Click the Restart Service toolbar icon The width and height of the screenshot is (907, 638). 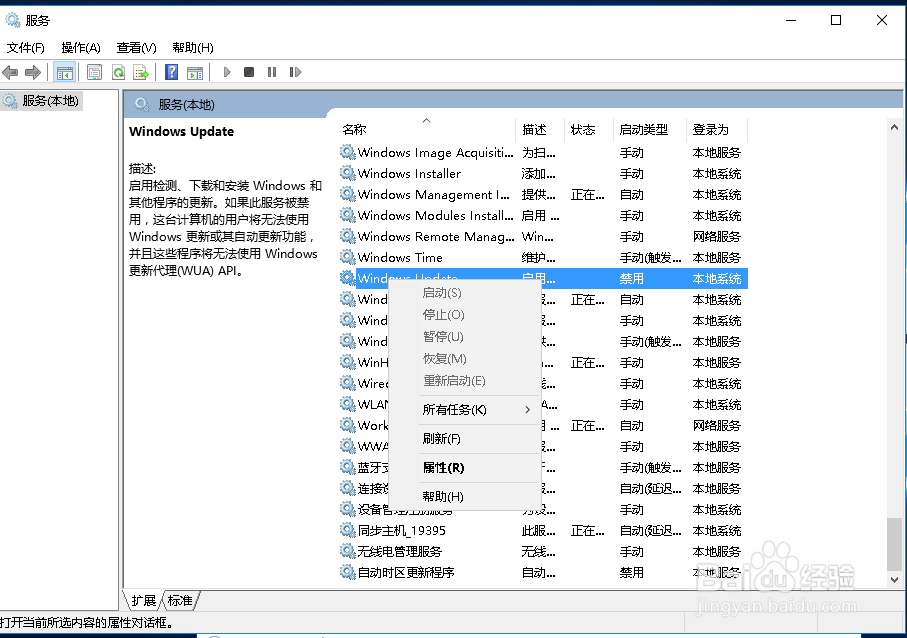click(296, 72)
